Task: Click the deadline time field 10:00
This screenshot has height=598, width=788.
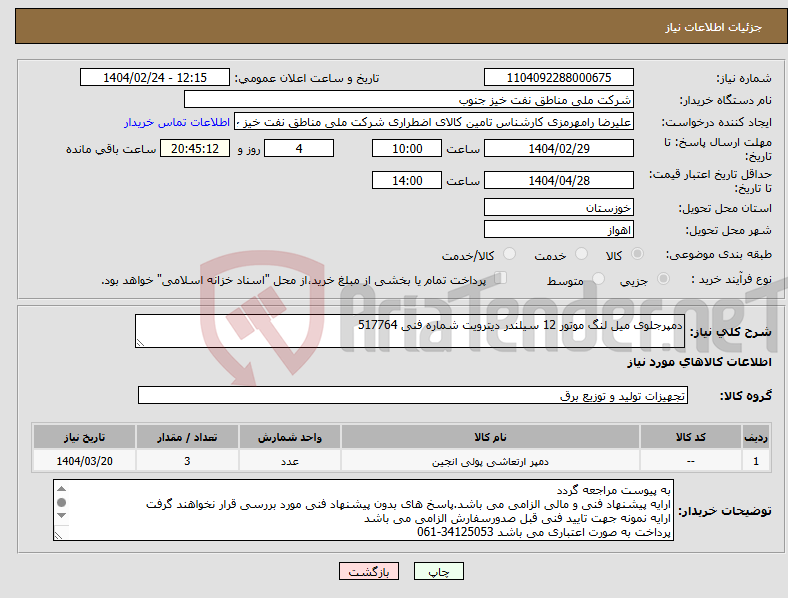Action: click(x=407, y=148)
